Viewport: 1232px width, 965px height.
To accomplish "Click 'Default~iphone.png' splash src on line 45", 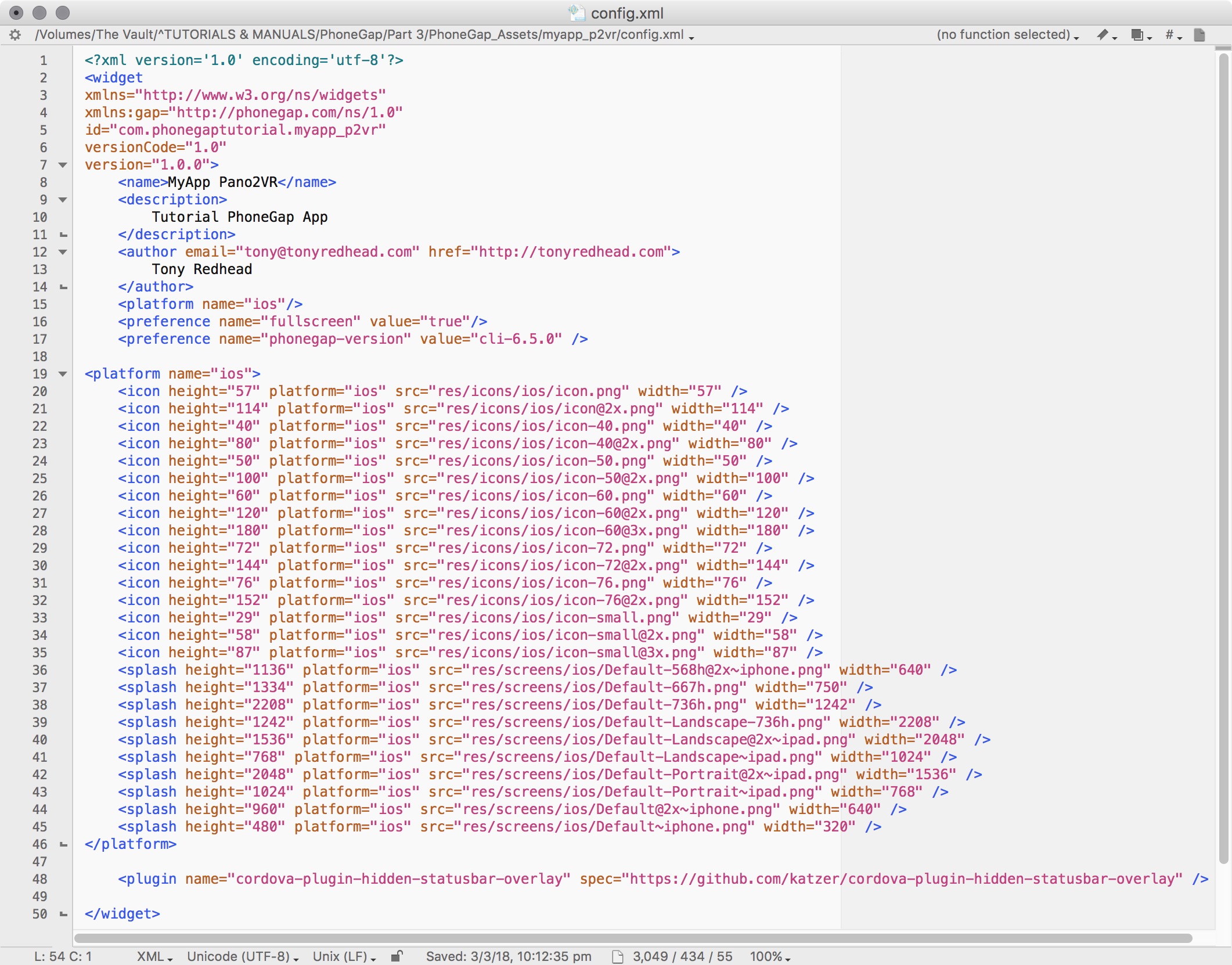I will tap(672, 827).
